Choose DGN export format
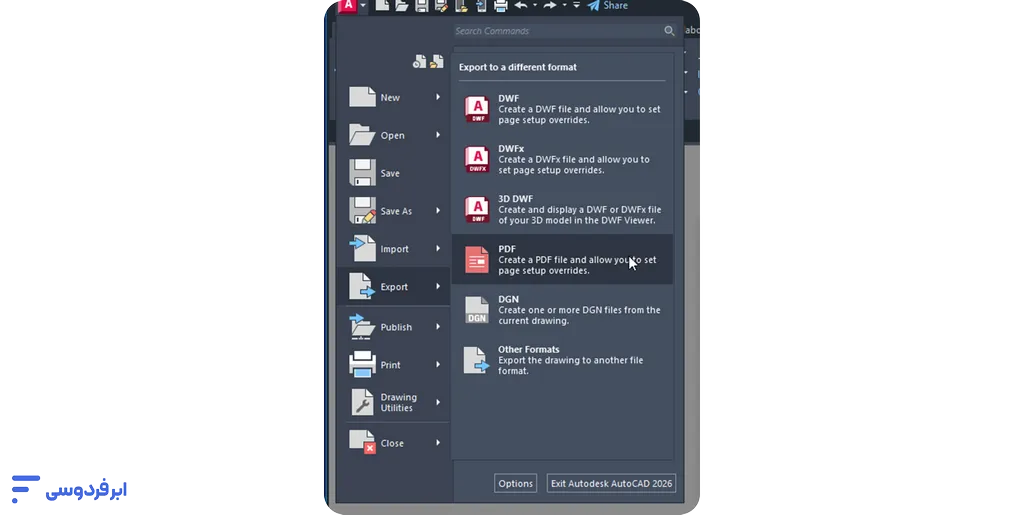Viewport: 1024px width, 515px height. pos(562,309)
